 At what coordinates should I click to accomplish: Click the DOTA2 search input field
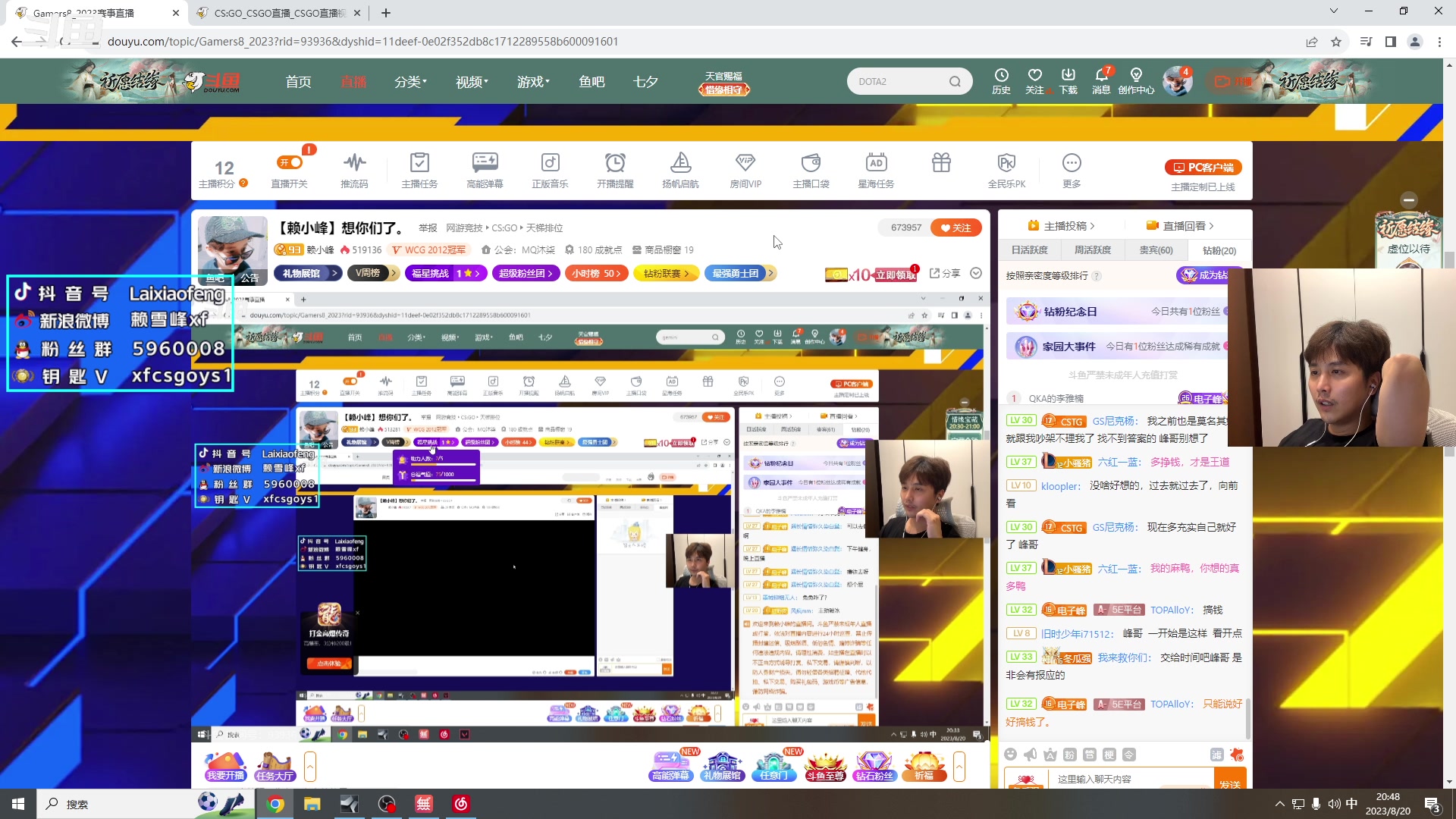(899, 81)
